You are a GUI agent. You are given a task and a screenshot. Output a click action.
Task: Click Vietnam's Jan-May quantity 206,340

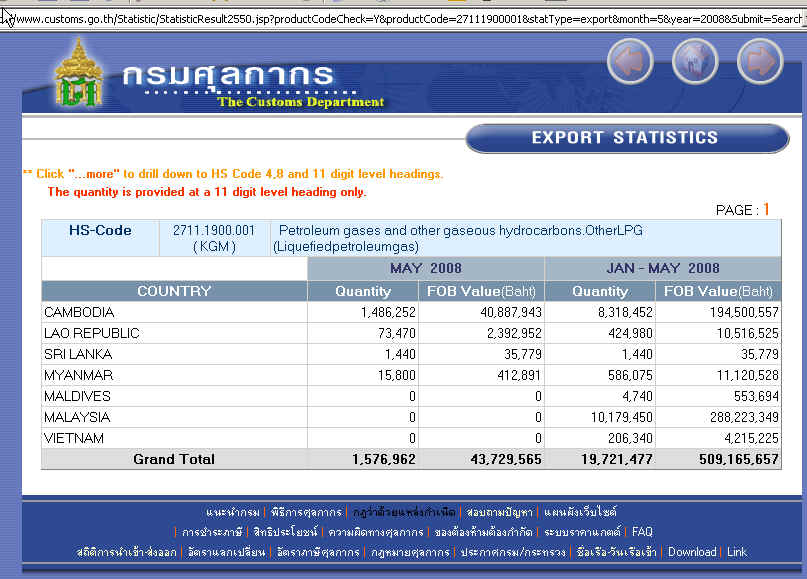(x=630, y=438)
